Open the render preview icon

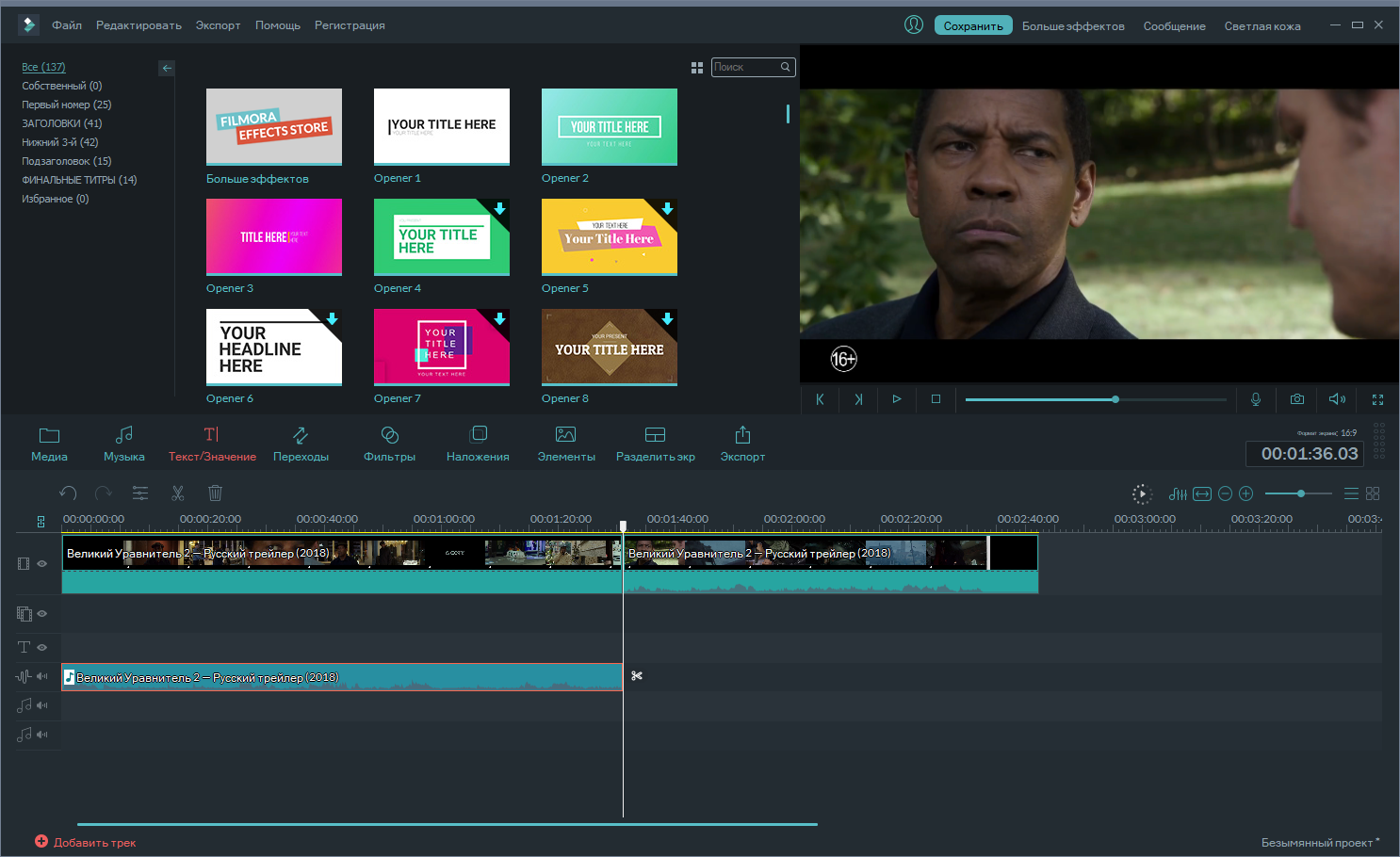[x=1142, y=493]
